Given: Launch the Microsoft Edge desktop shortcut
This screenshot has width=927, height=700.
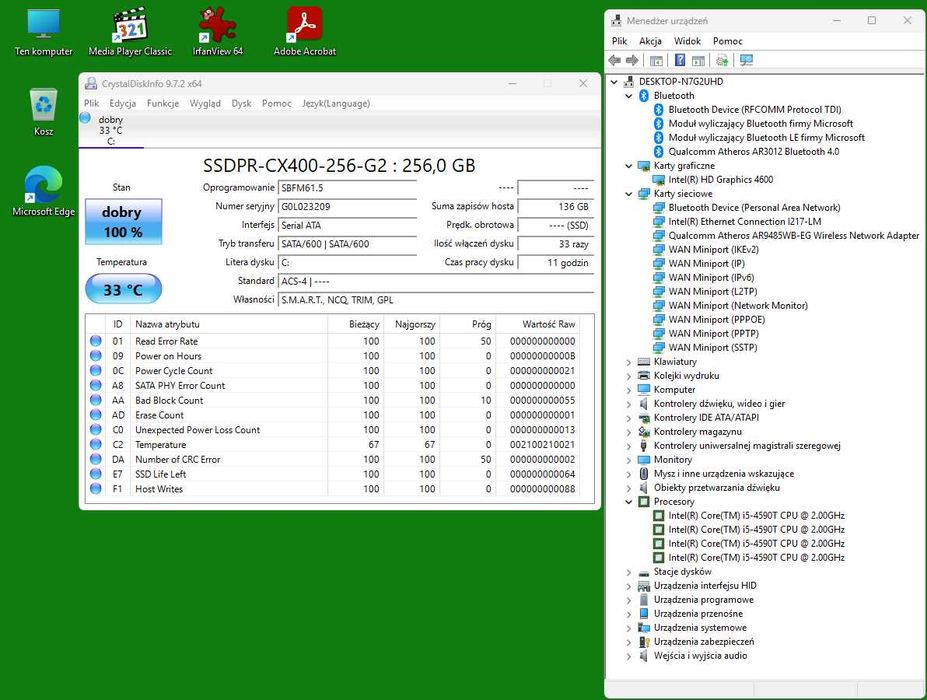Looking at the screenshot, I should point(43,191).
